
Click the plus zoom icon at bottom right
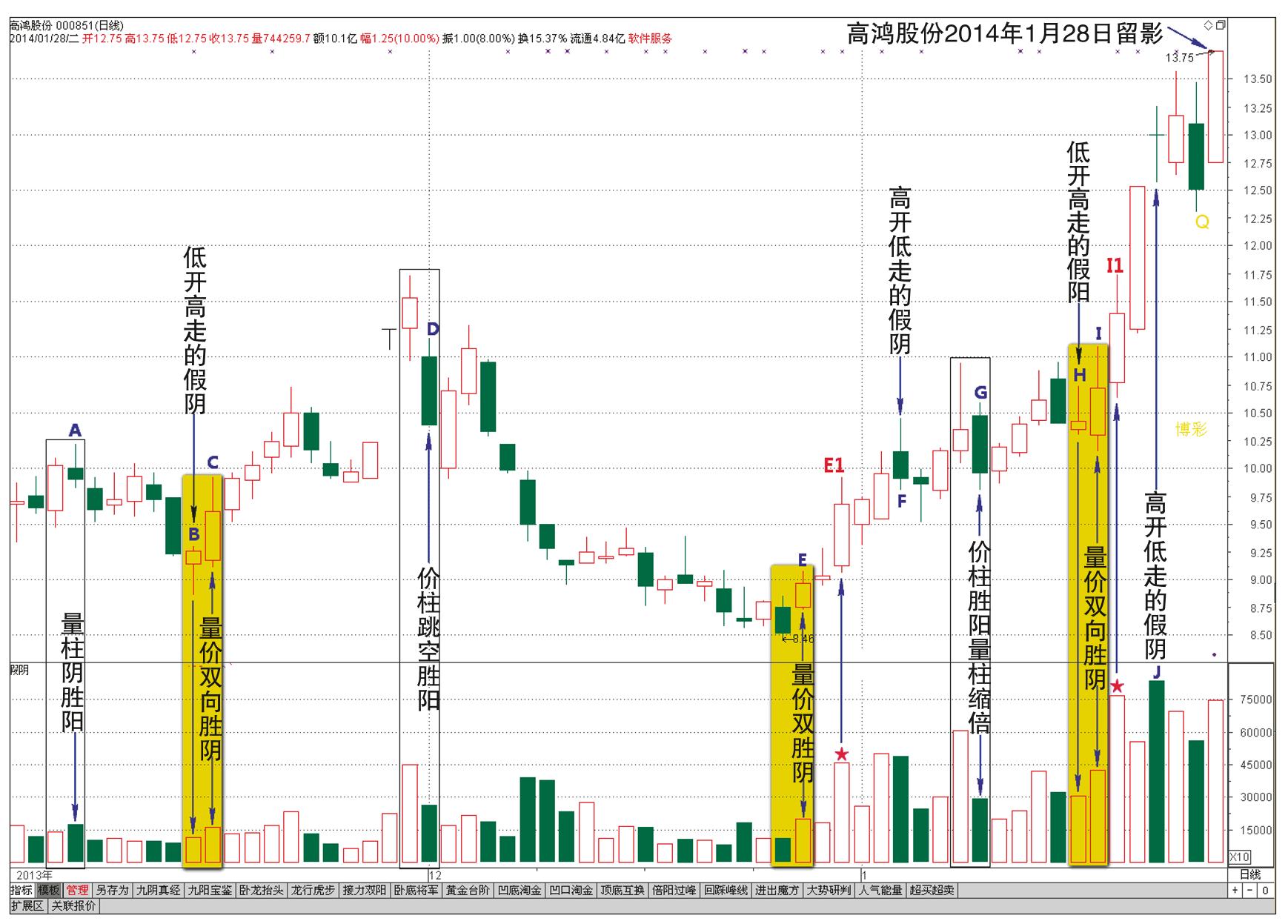click(x=1235, y=890)
